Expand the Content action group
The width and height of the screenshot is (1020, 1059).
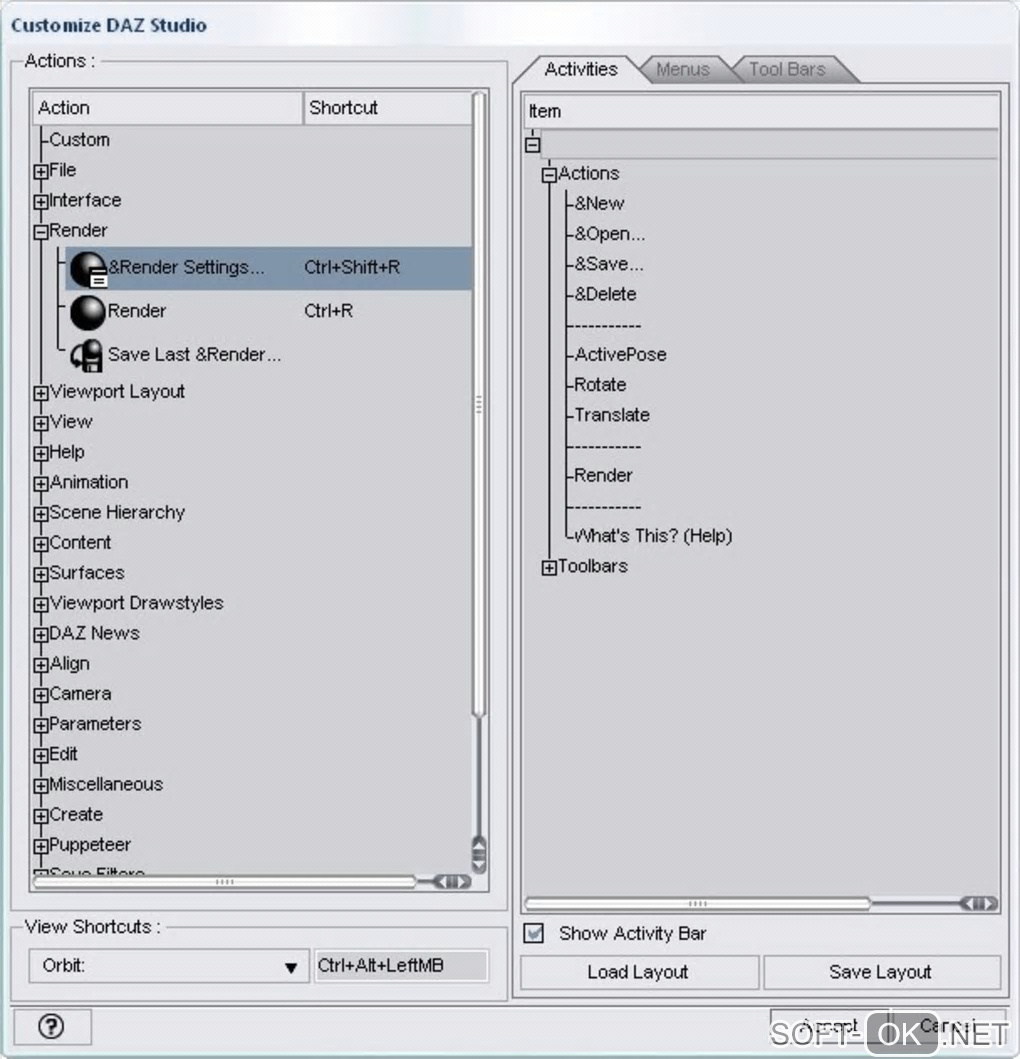point(41,544)
